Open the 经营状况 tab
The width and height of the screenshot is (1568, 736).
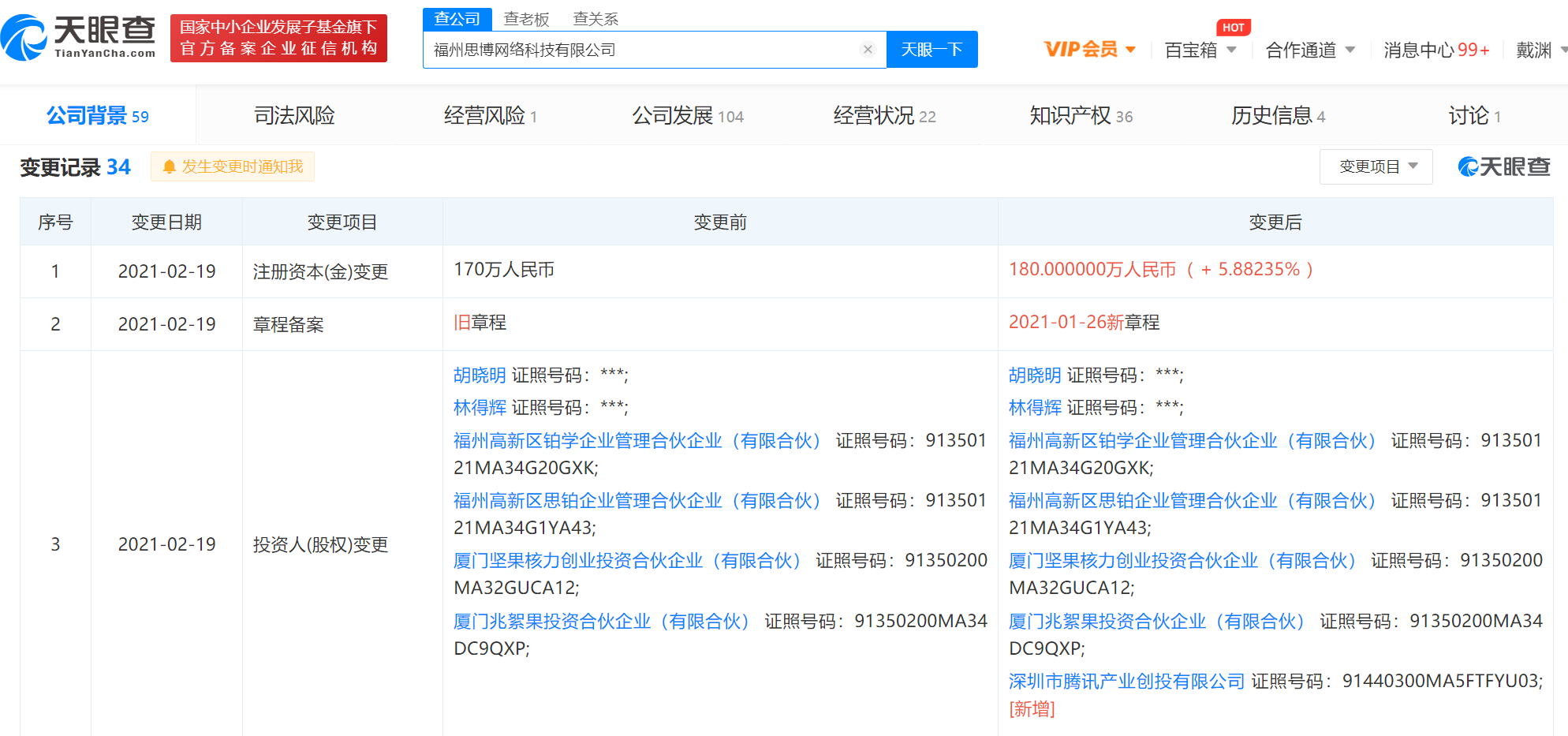pyautogui.click(x=884, y=116)
